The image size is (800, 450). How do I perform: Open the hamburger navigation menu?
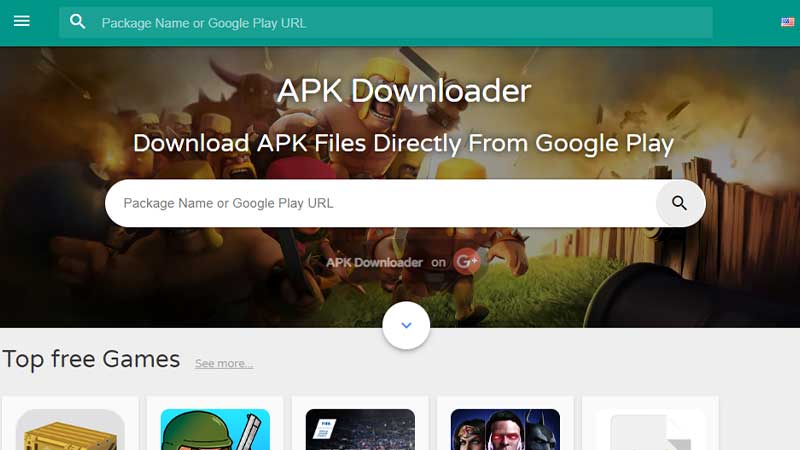tap(21, 21)
